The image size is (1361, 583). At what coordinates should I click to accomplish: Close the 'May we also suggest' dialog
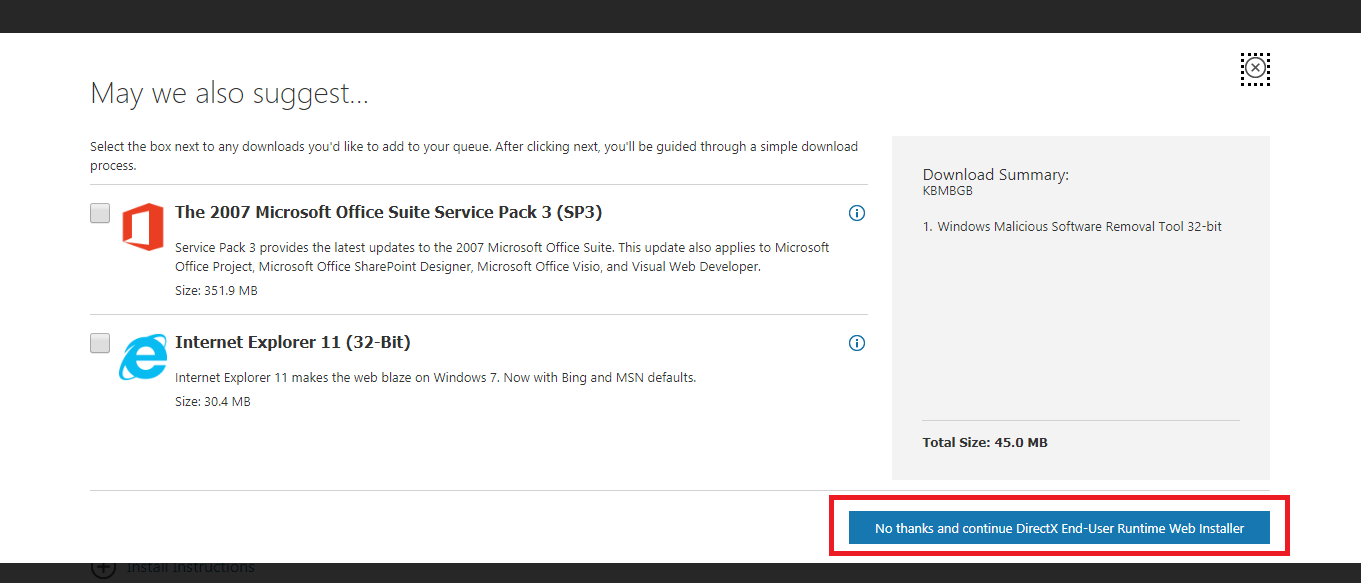pyautogui.click(x=1255, y=68)
